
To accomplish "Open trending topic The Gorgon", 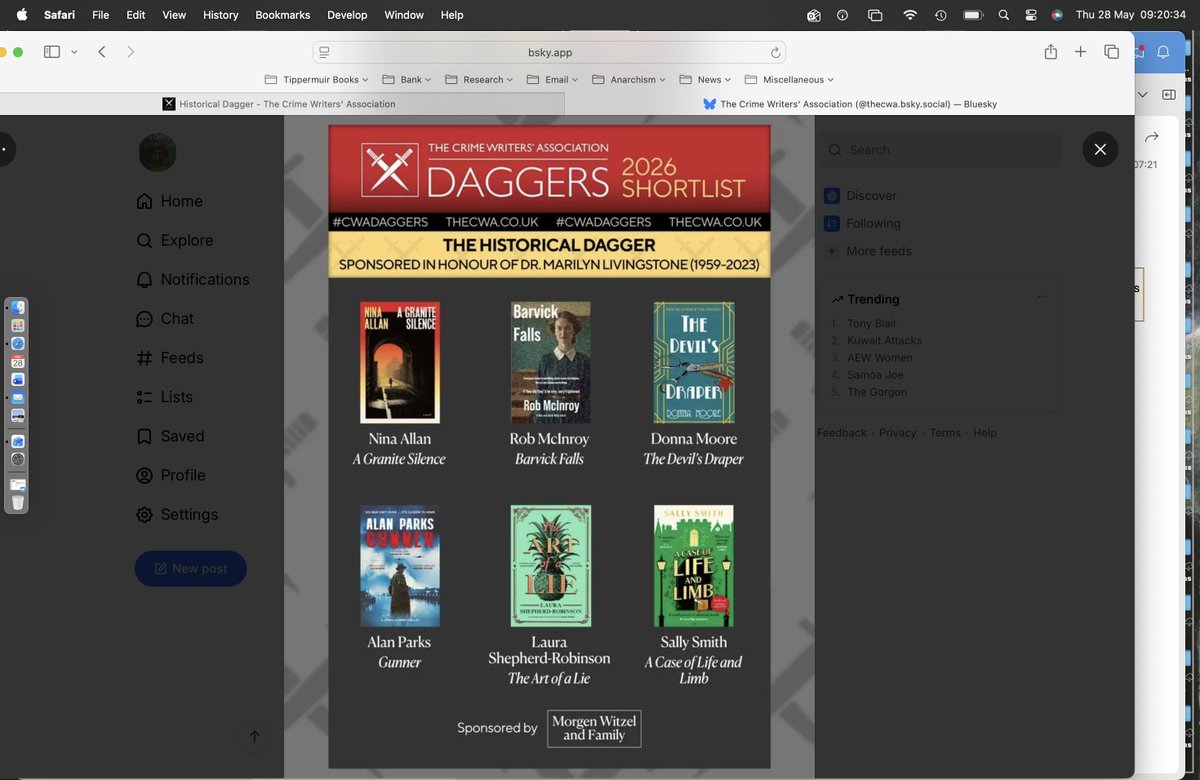I will [x=877, y=391].
